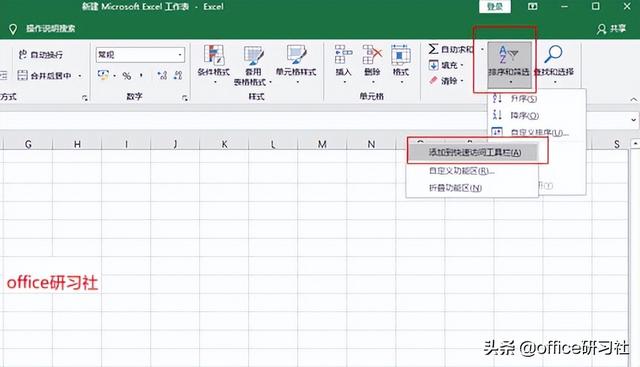Screen dimensions: 640x367
Task: Click the ribbon display options icon
Action: click(x=533, y=7)
